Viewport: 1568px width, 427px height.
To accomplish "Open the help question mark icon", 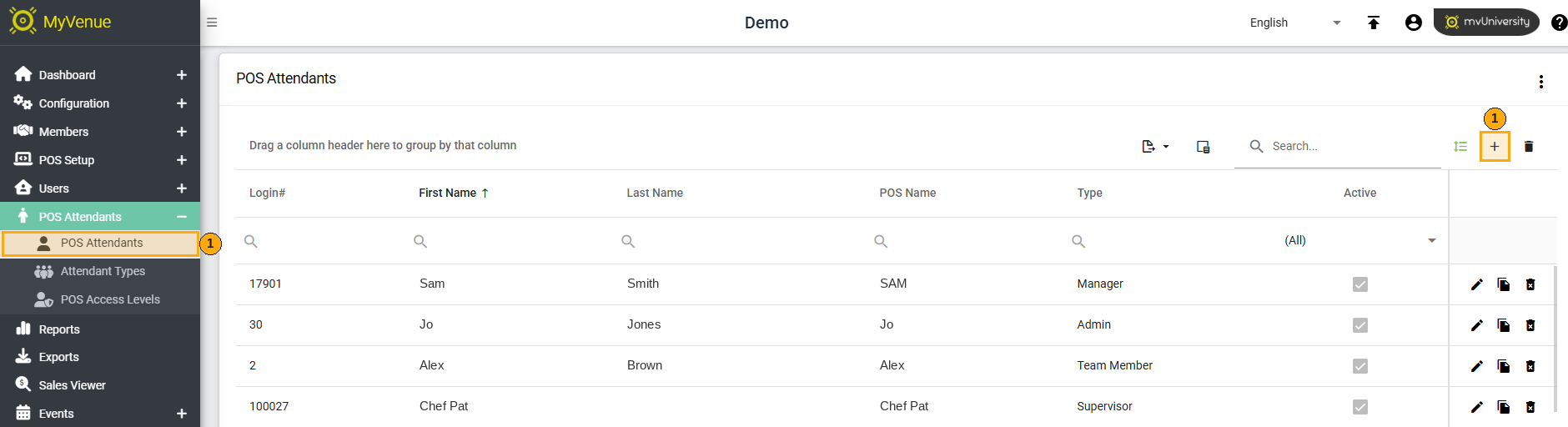I will point(1559,23).
